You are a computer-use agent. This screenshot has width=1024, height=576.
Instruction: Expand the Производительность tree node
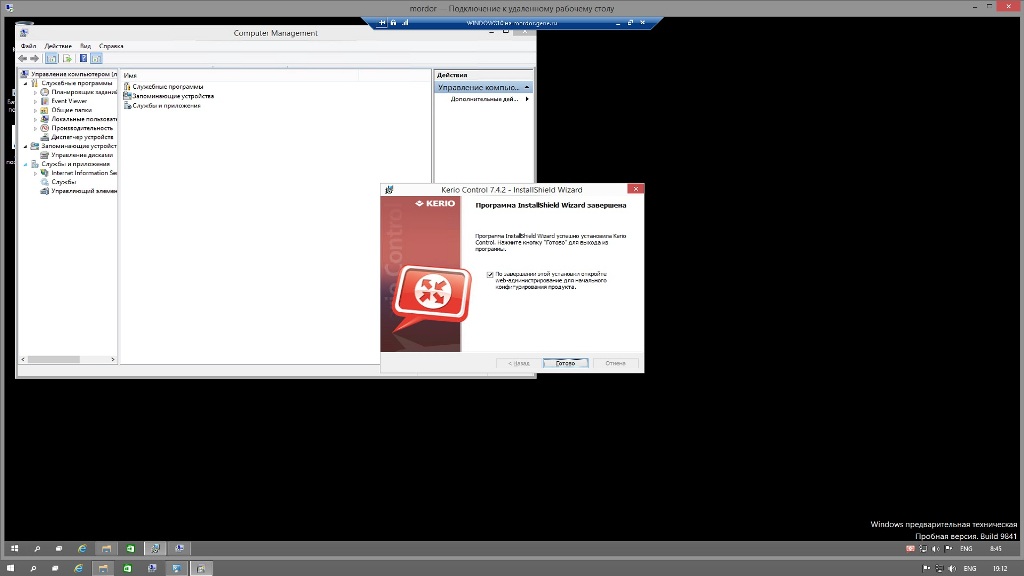(35, 128)
